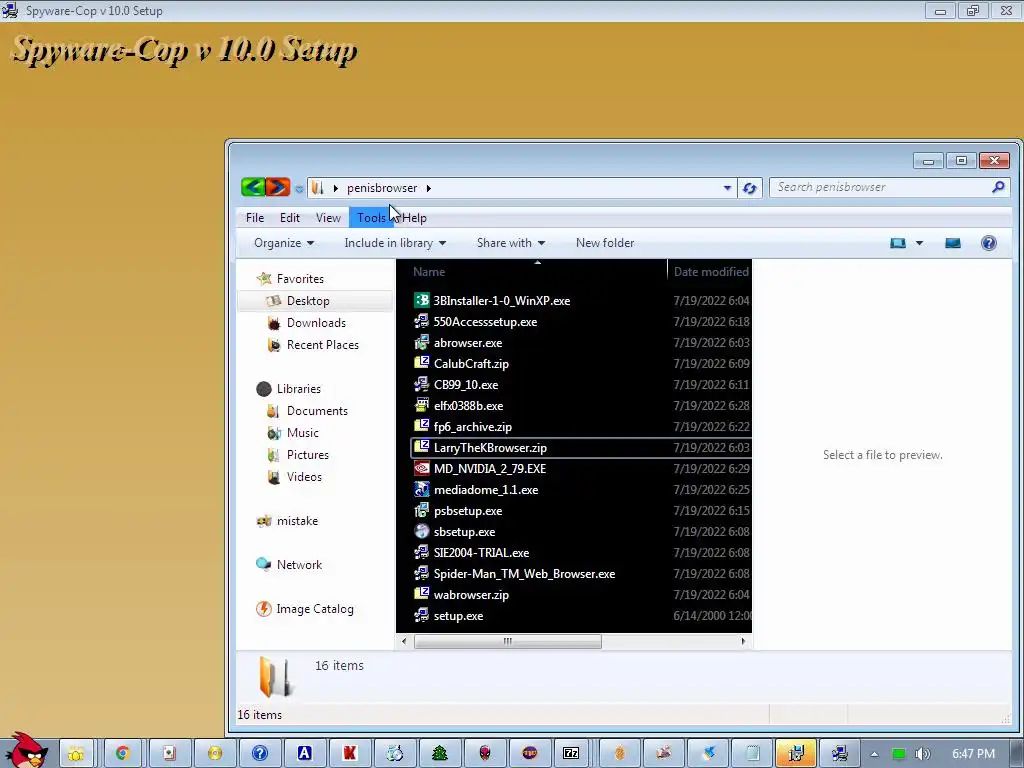Viewport: 1024px width, 768px height.
Task: Click the 3BInstaller-1-0_WinXP.exe file icon
Action: click(x=422, y=300)
